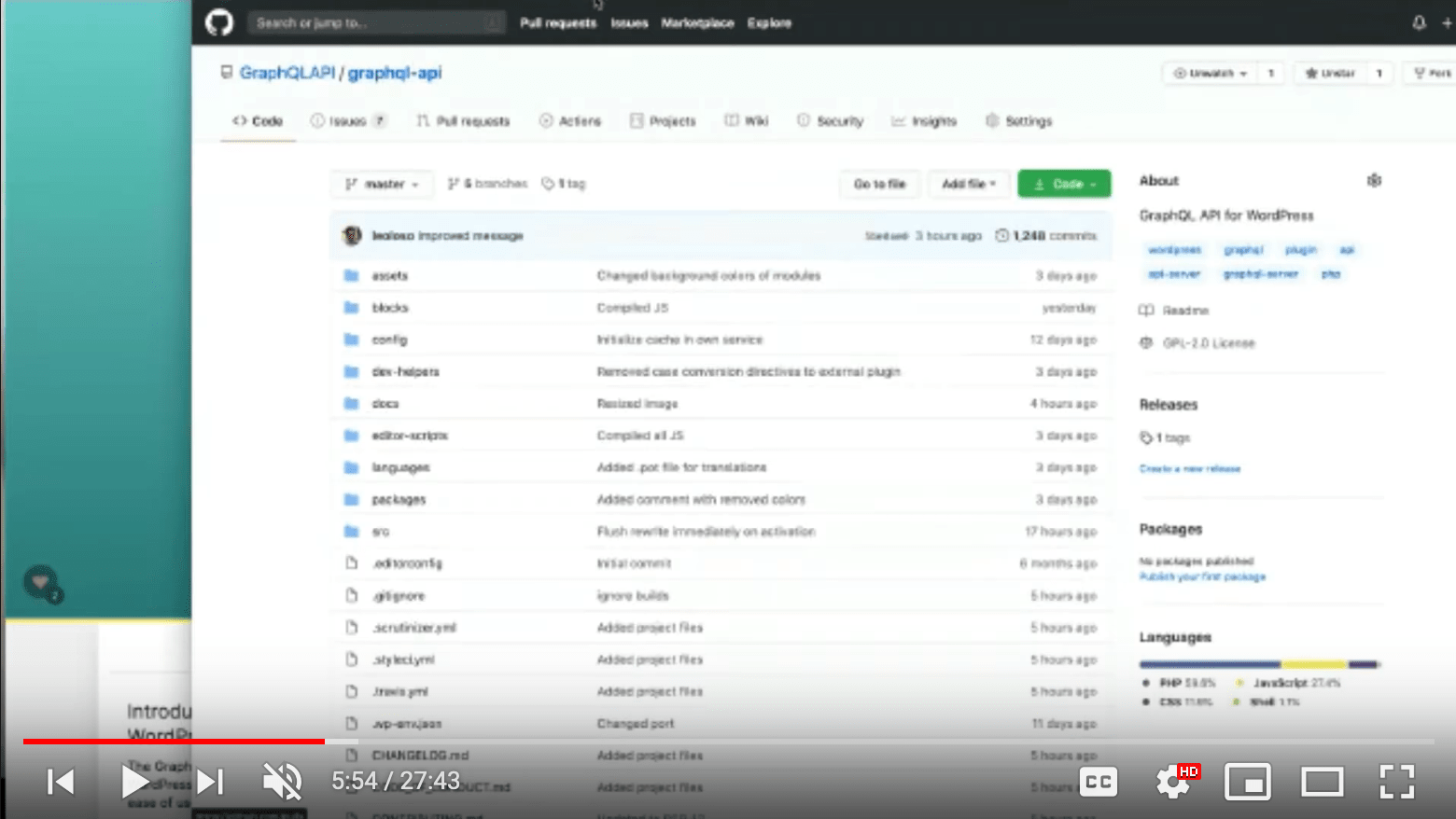Image resolution: width=1456 pixels, height=819 pixels.
Task: Toggle theater mode
Action: pos(1323,782)
